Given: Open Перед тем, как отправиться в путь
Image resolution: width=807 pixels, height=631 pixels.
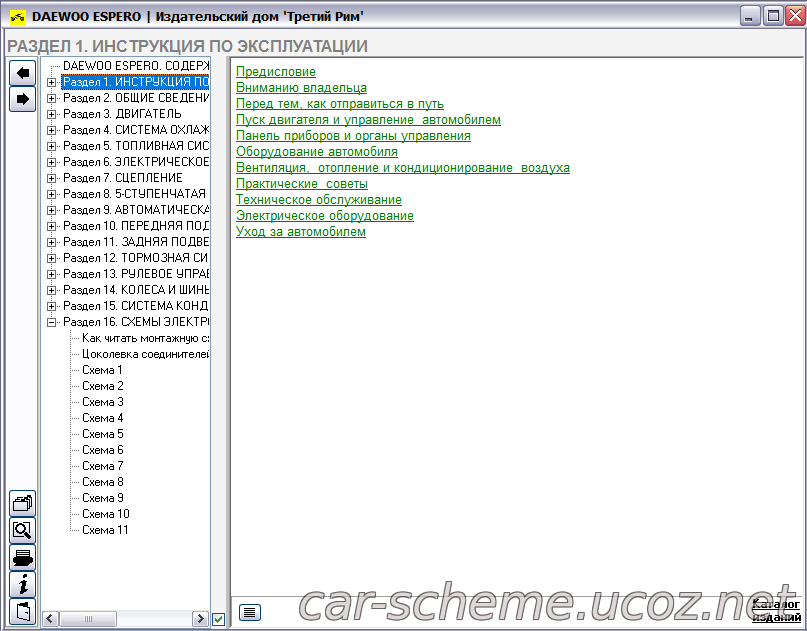Looking at the screenshot, I should tap(340, 104).
